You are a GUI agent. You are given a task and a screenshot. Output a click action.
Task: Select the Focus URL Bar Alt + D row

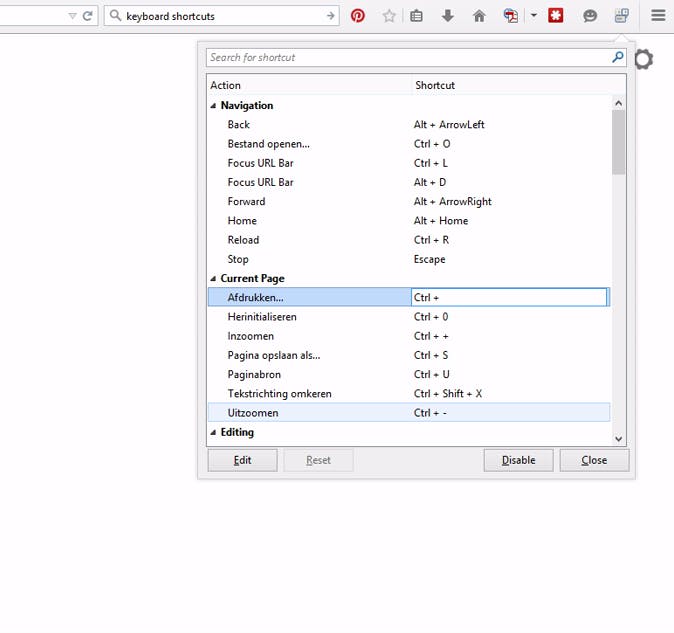pyautogui.click(x=409, y=182)
